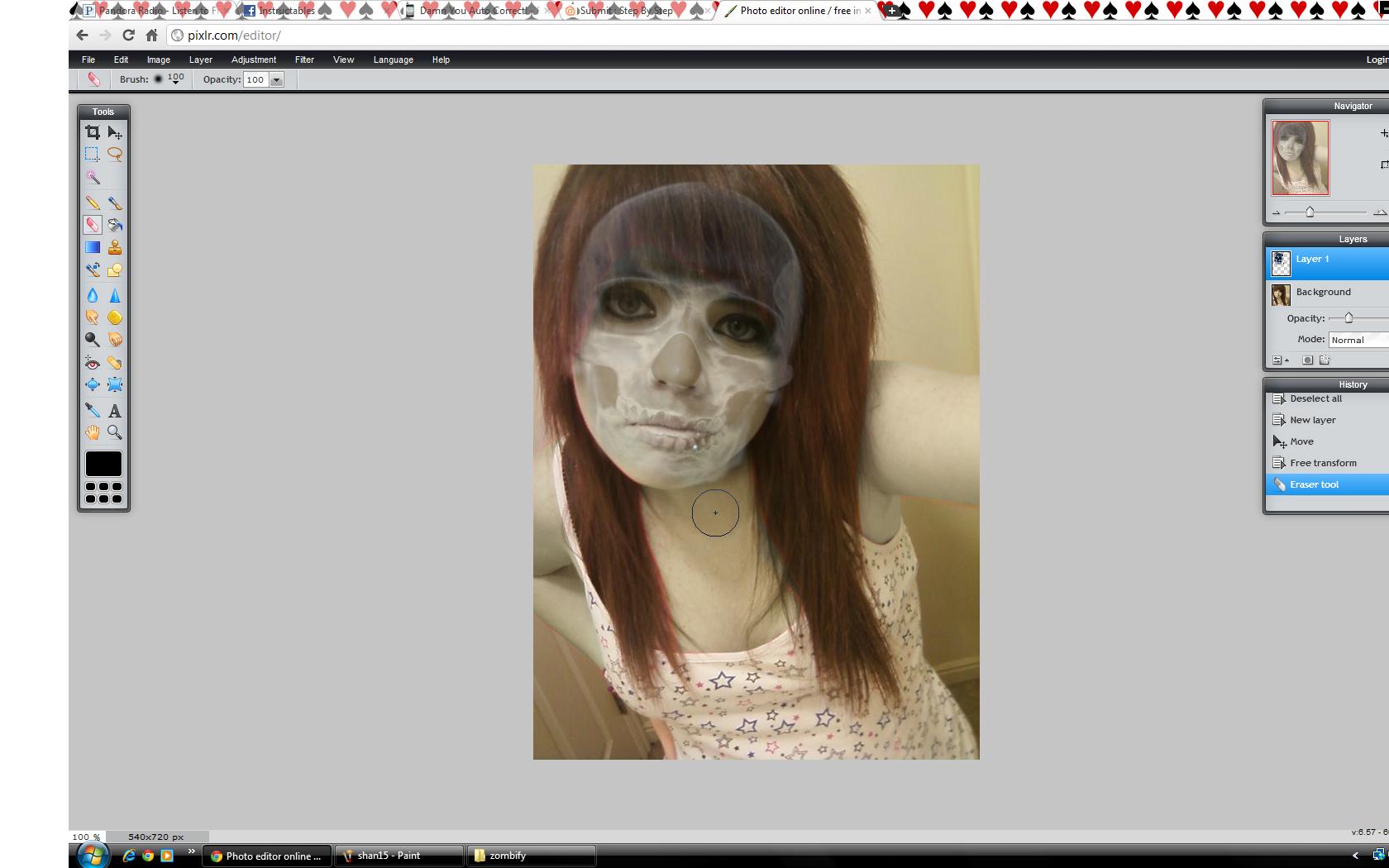
Task: Select the Color Picker eyedropper tool
Action: [x=93, y=410]
